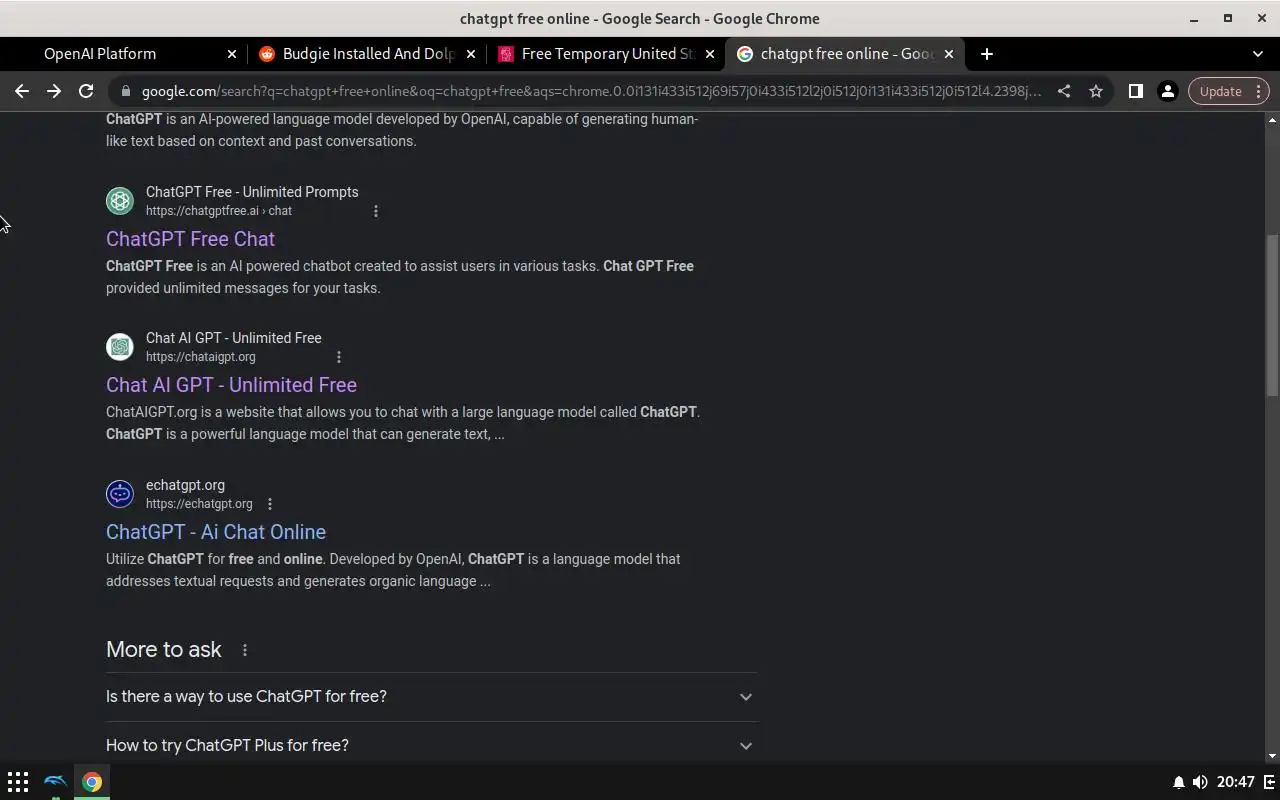Open the session logout icon in the panel

1270,782
